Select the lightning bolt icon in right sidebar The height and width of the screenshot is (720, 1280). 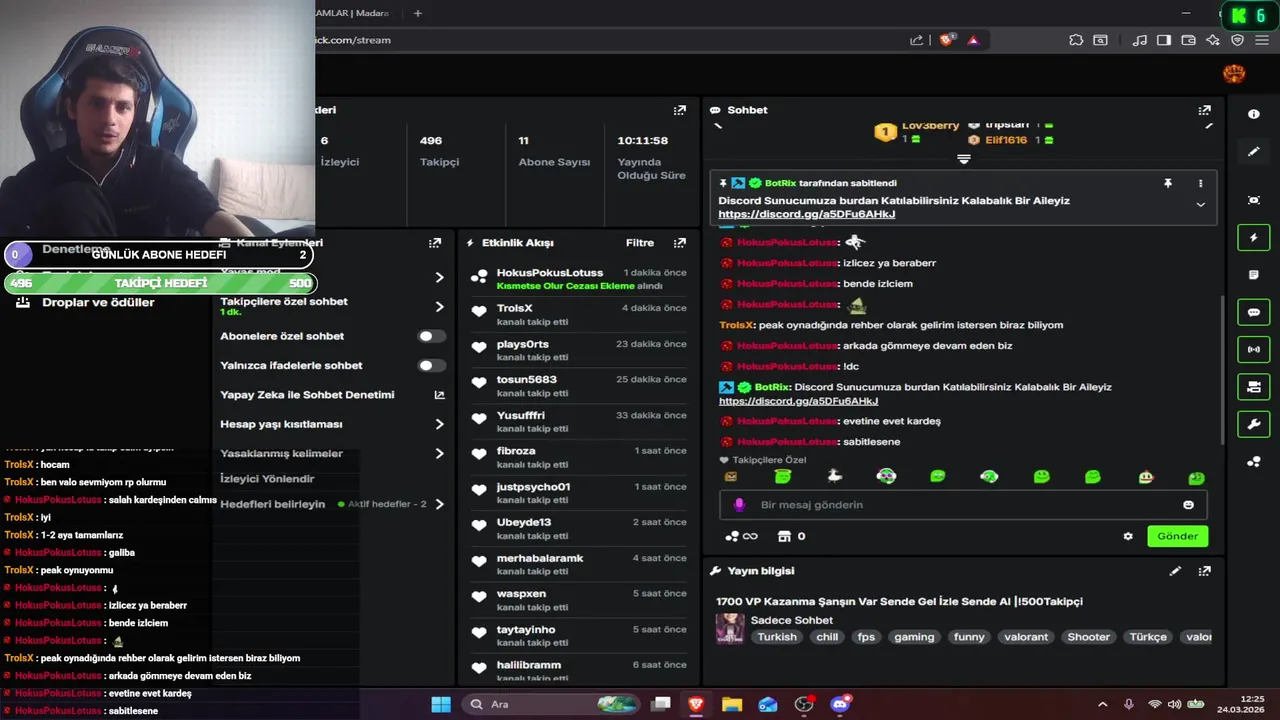(1254, 238)
